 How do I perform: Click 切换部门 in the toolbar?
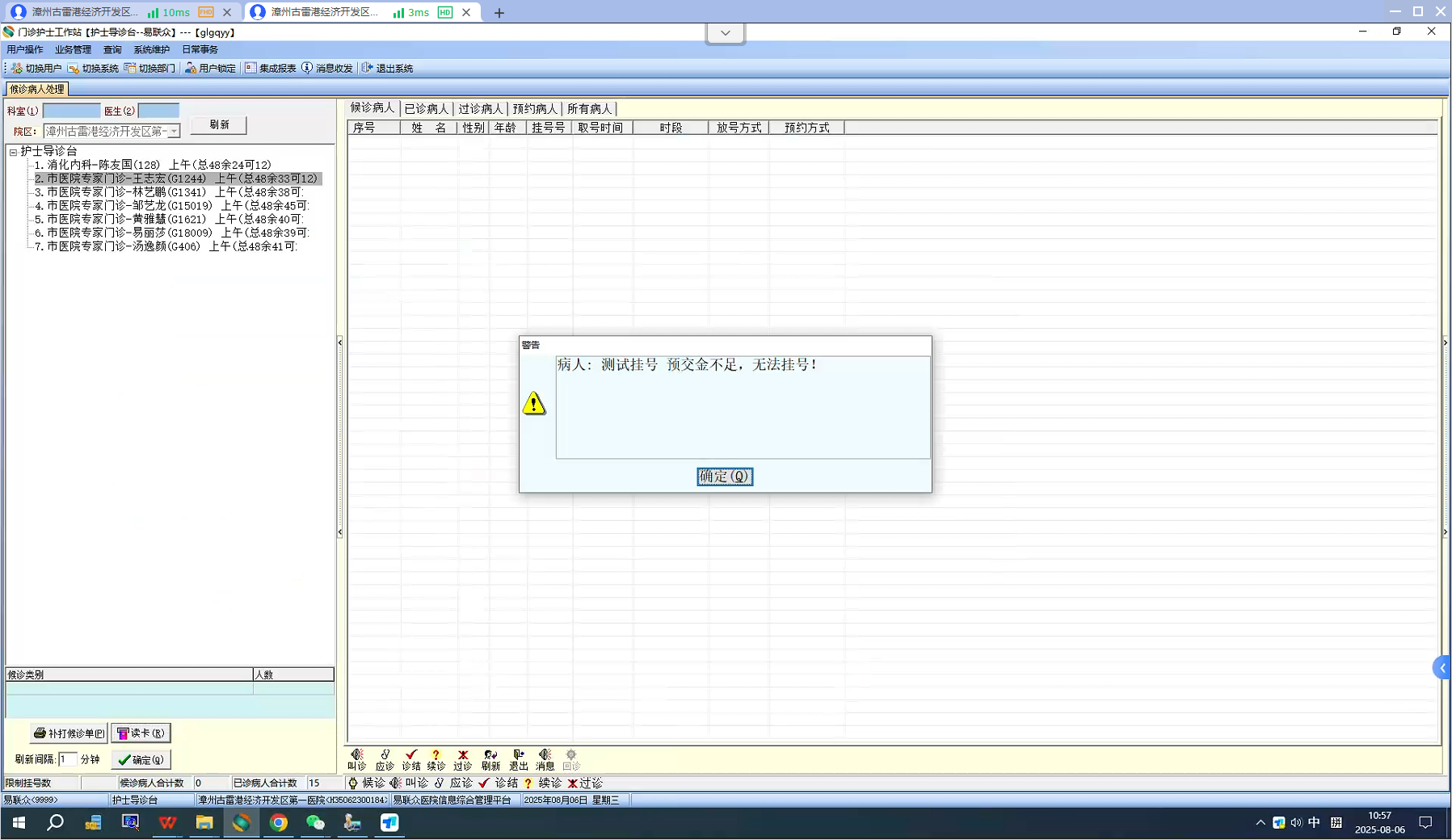click(x=149, y=68)
